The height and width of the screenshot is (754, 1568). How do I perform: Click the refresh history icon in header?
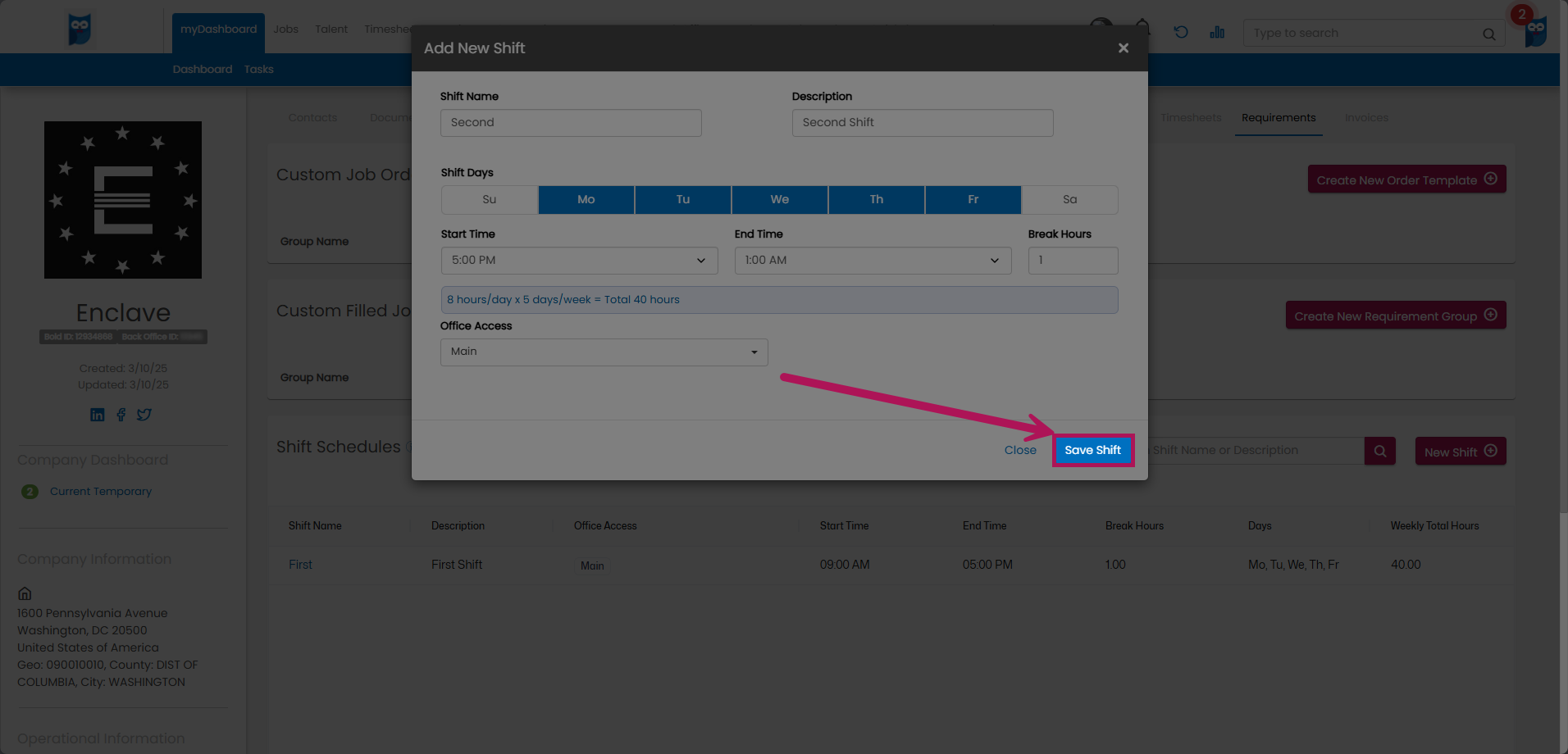click(1181, 32)
